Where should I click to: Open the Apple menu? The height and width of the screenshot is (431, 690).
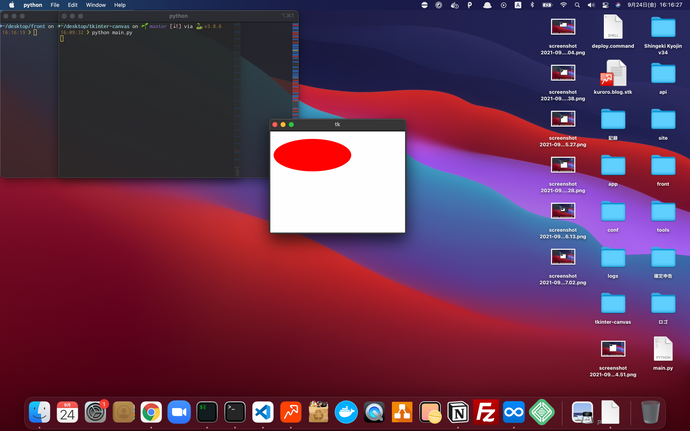point(10,5)
